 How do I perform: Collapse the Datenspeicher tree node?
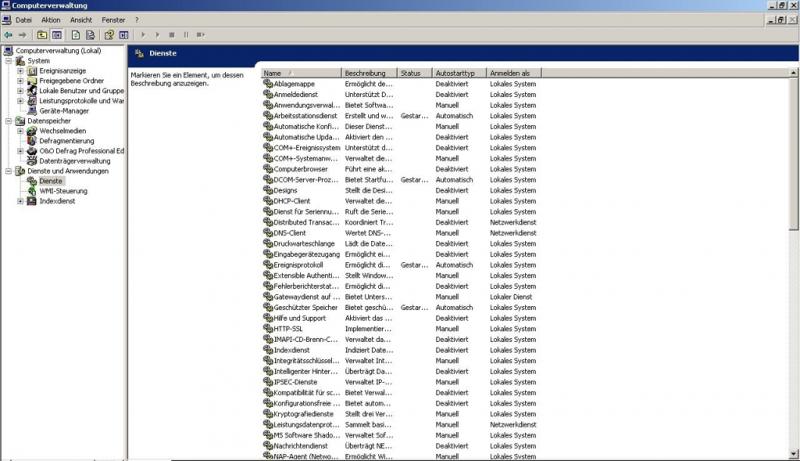tap(8, 121)
